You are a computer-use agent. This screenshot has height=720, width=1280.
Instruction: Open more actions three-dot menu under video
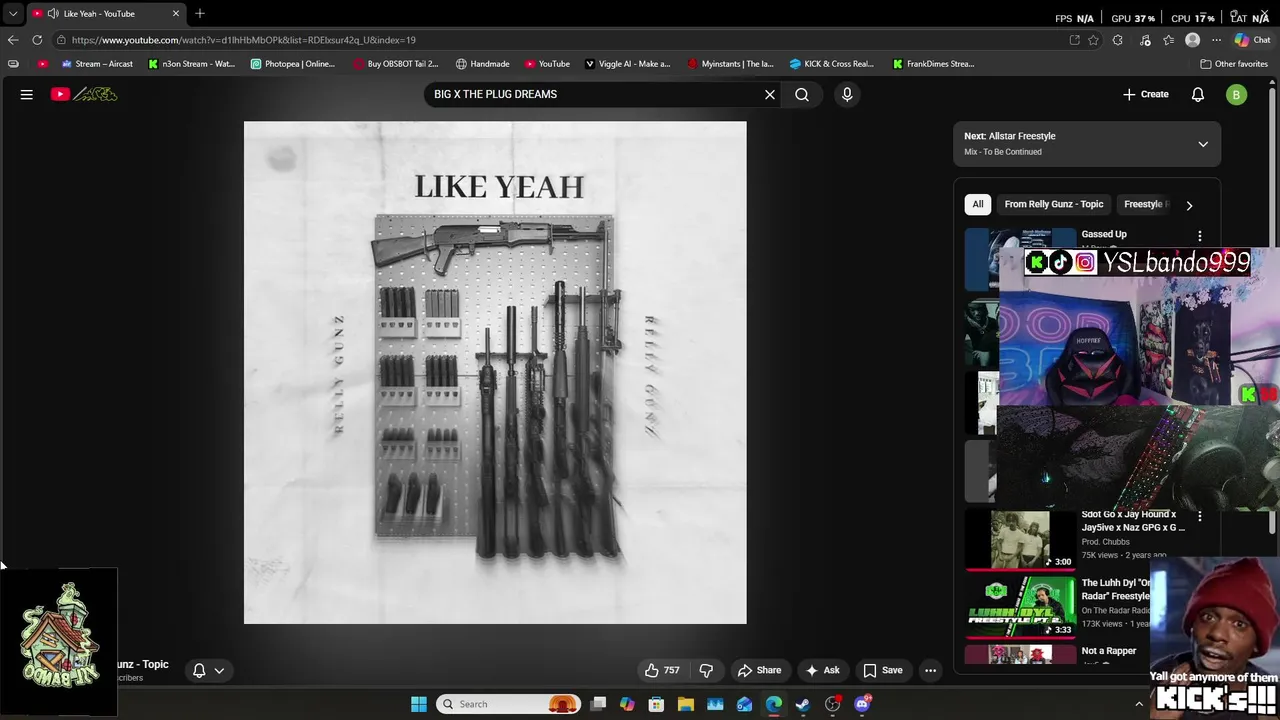click(931, 670)
